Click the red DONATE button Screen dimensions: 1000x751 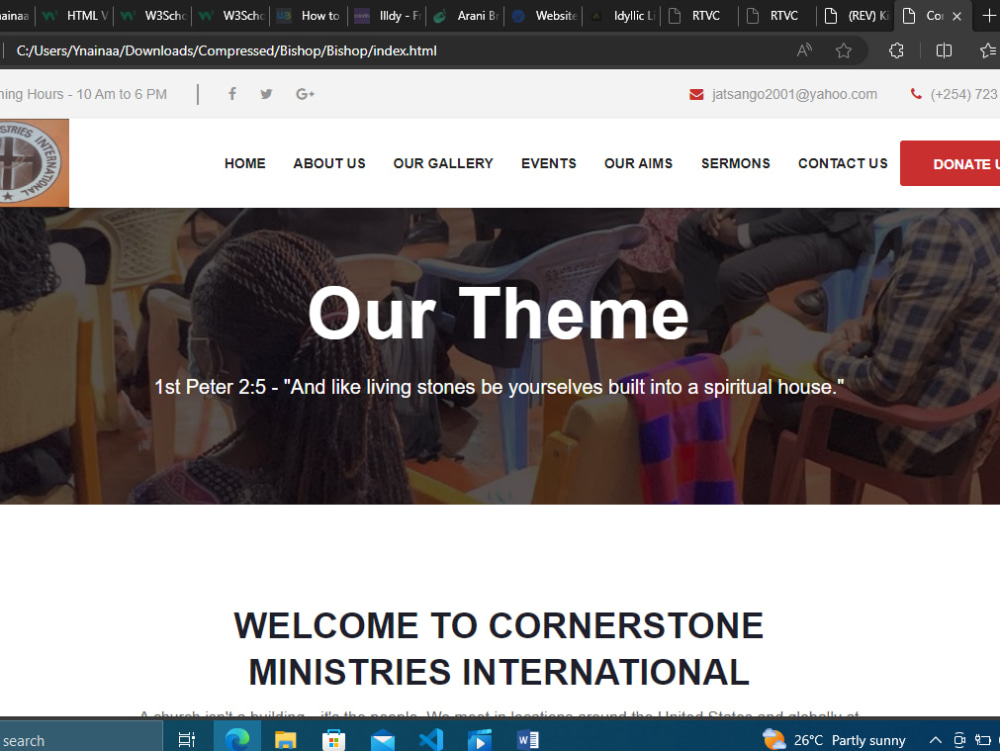950,163
